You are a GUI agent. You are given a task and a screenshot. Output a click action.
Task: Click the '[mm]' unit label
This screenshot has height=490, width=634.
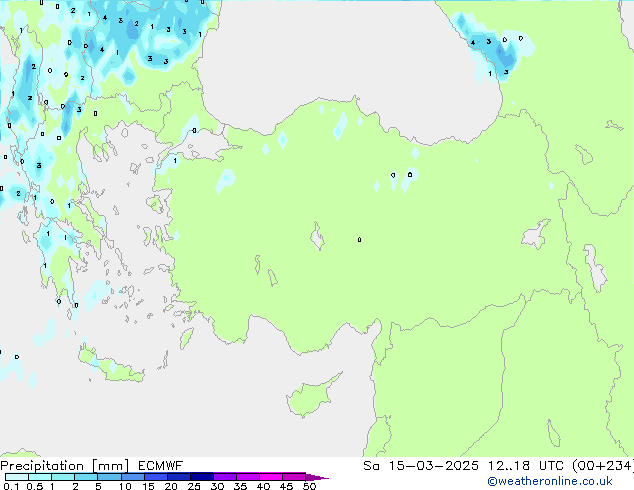click(x=110, y=466)
